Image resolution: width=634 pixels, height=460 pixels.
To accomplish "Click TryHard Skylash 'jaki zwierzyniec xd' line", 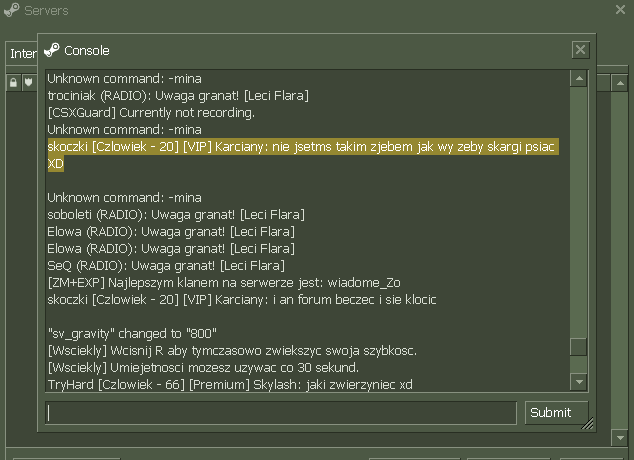I will click(230, 384).
